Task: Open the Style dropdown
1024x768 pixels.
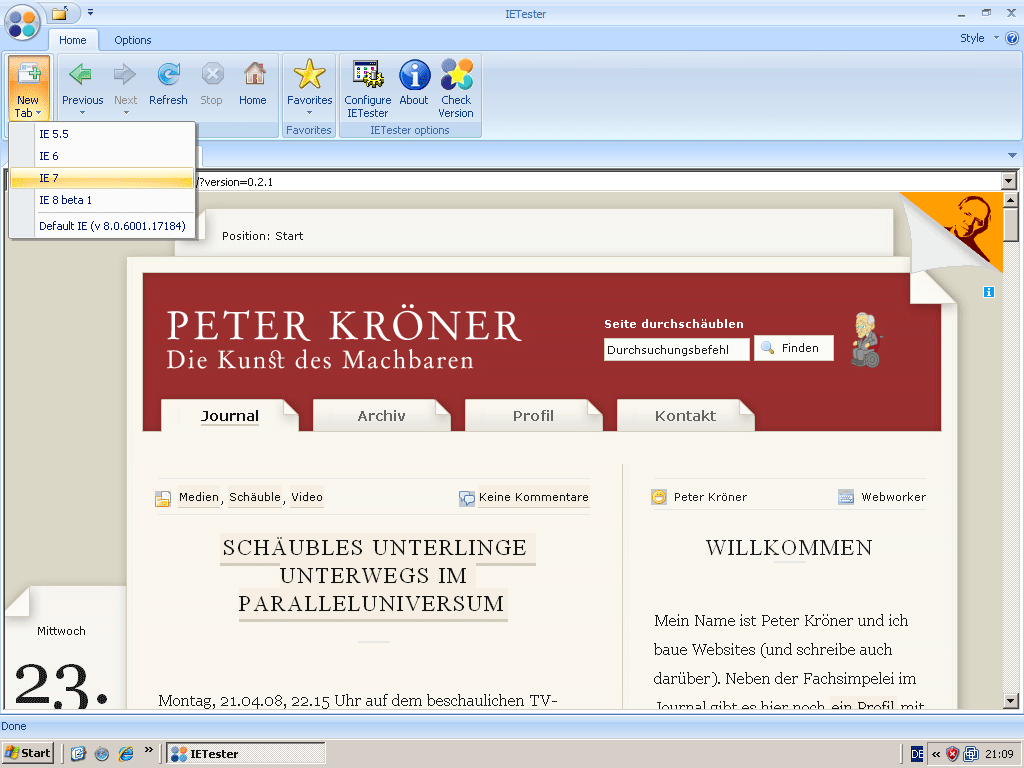Action: tap(979, 38)
